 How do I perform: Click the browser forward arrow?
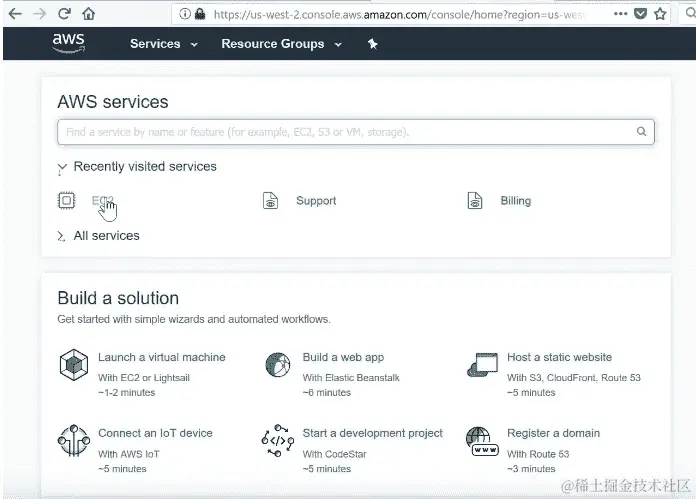click(x=40, y=14)
